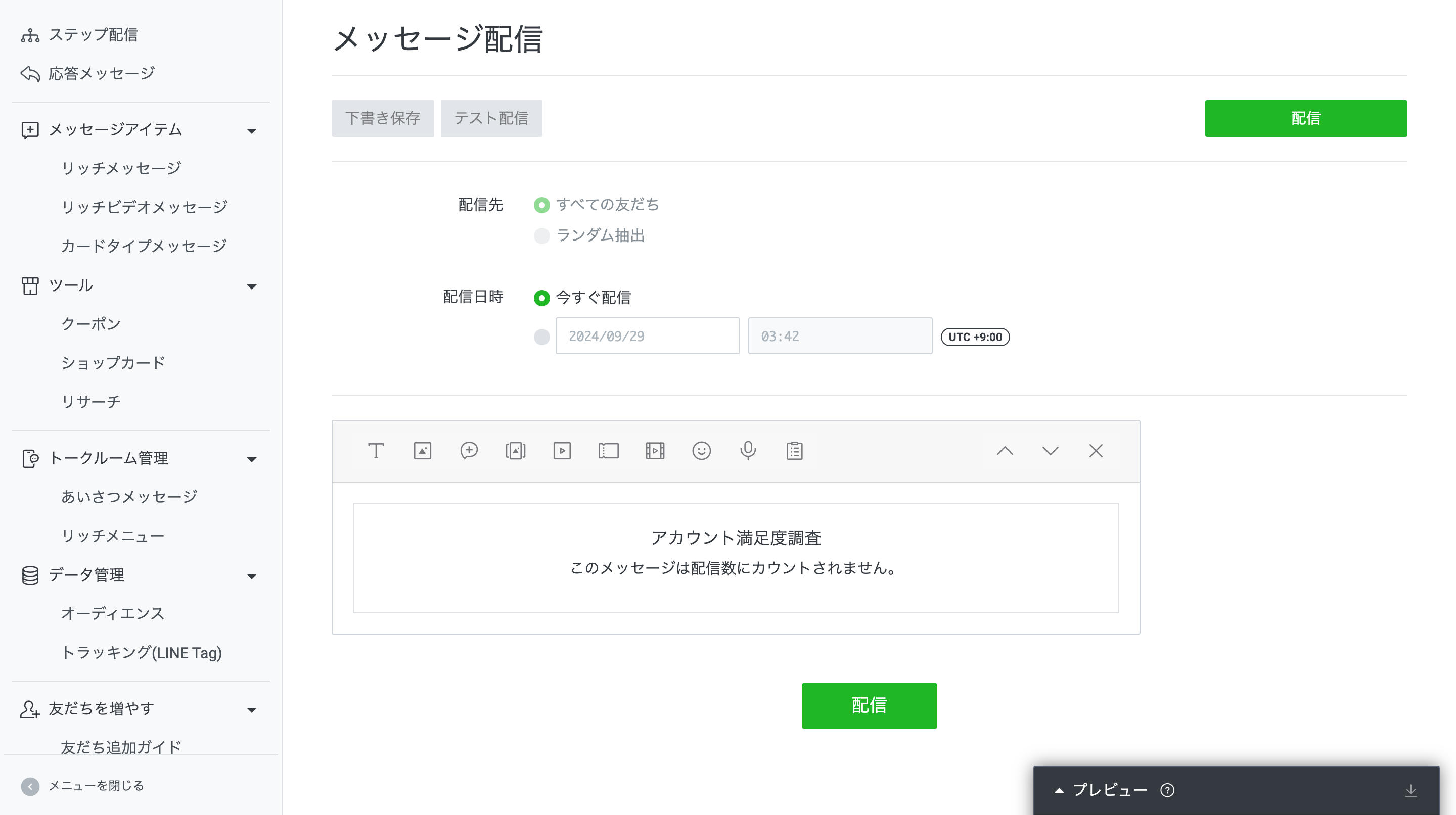The width and height of the screenshot is (1456, 815).
Task: Select the text message icon in the editor toolbar
Action: (376, 451)
